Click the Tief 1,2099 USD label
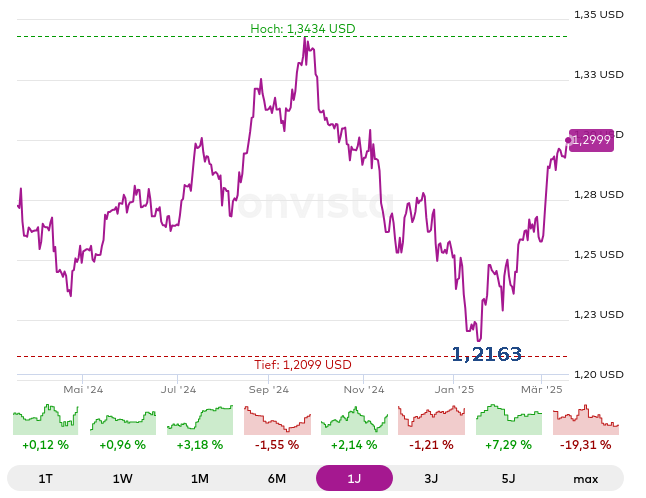646x498 pixels. (x=302, y=365)
